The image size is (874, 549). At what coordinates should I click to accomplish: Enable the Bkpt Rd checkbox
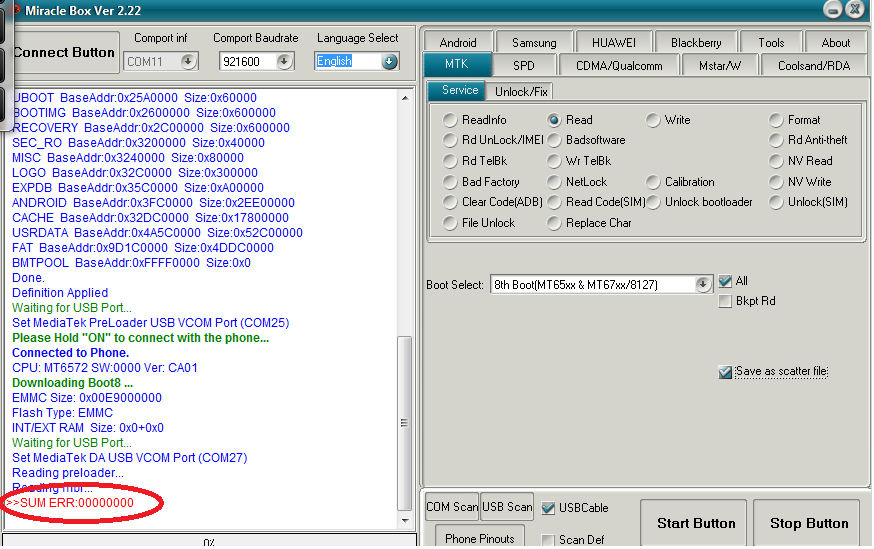(x=725, y=301)
